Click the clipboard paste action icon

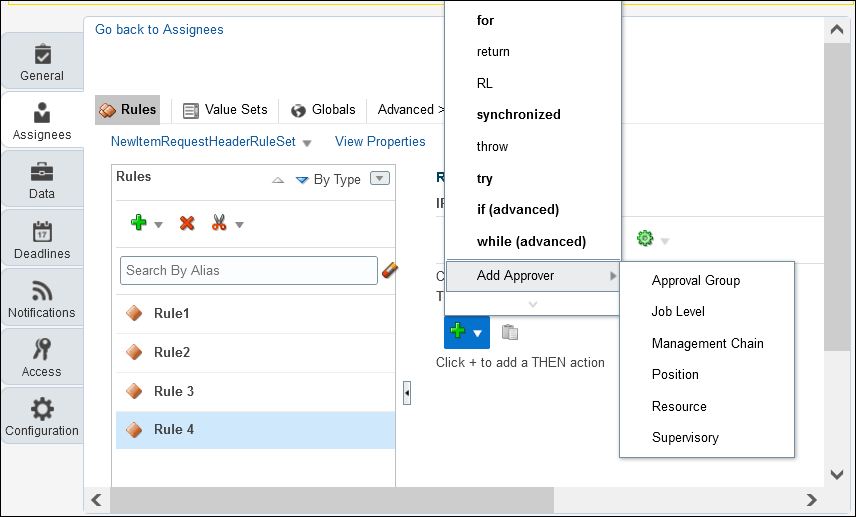tap(509, 332)
